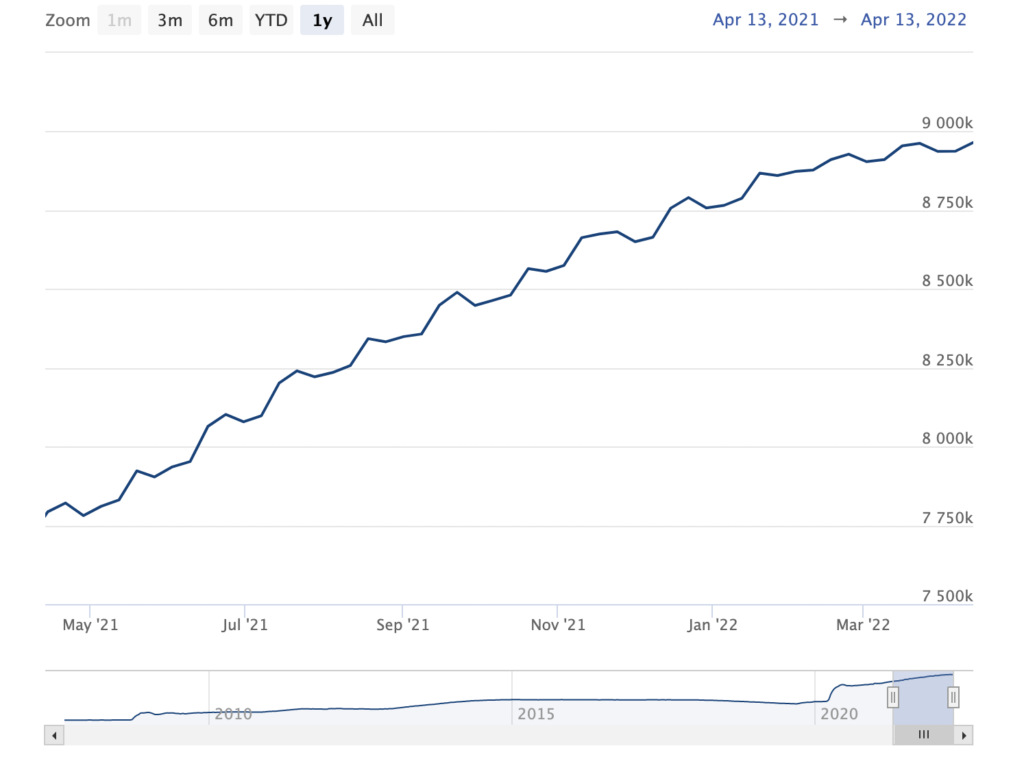The width and height of the screenshot is (1024, 757).
Task: Select the 6m zoom range
Action: point(220,20)
